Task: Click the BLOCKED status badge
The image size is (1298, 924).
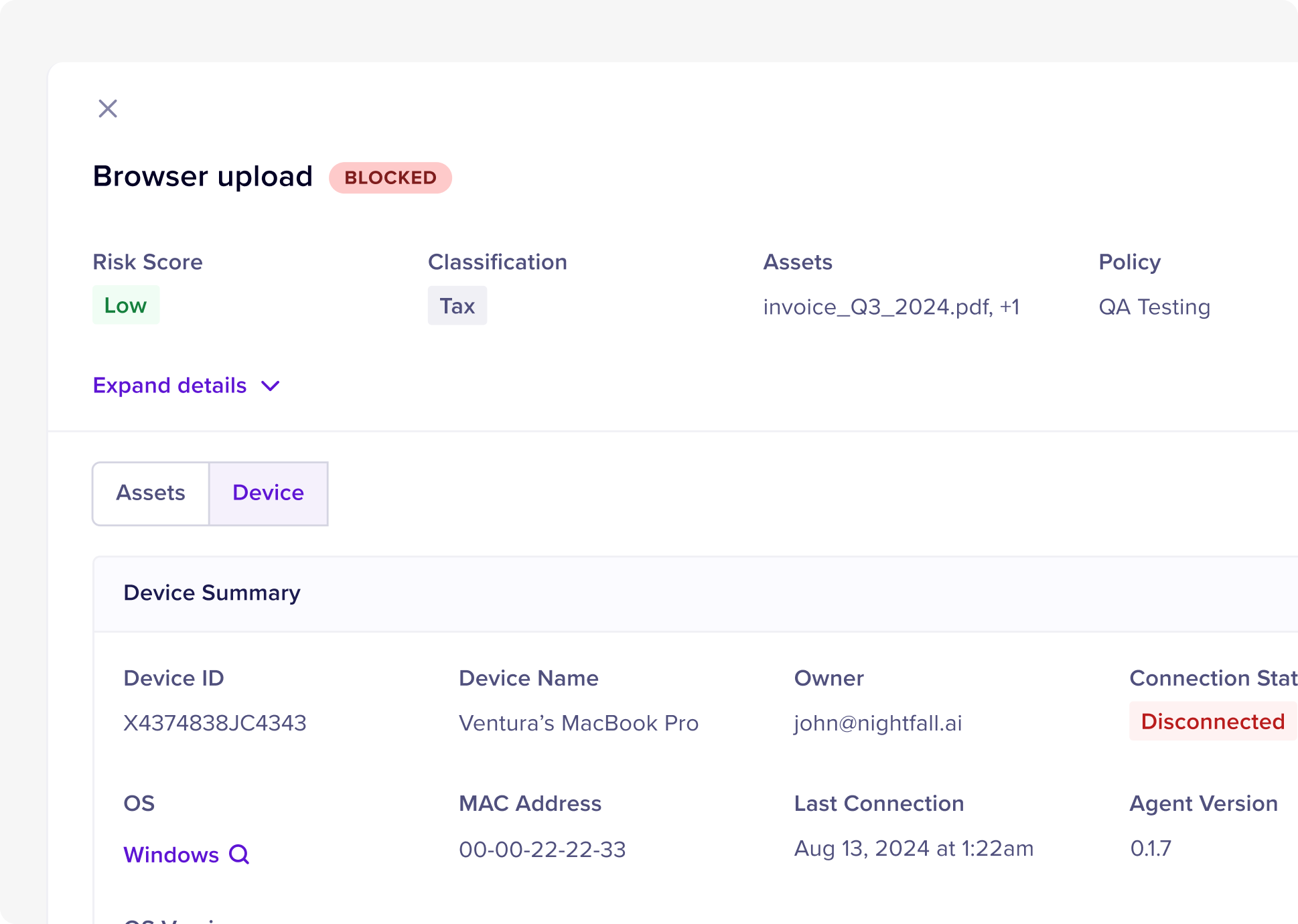Action: [x=390, y=178]
